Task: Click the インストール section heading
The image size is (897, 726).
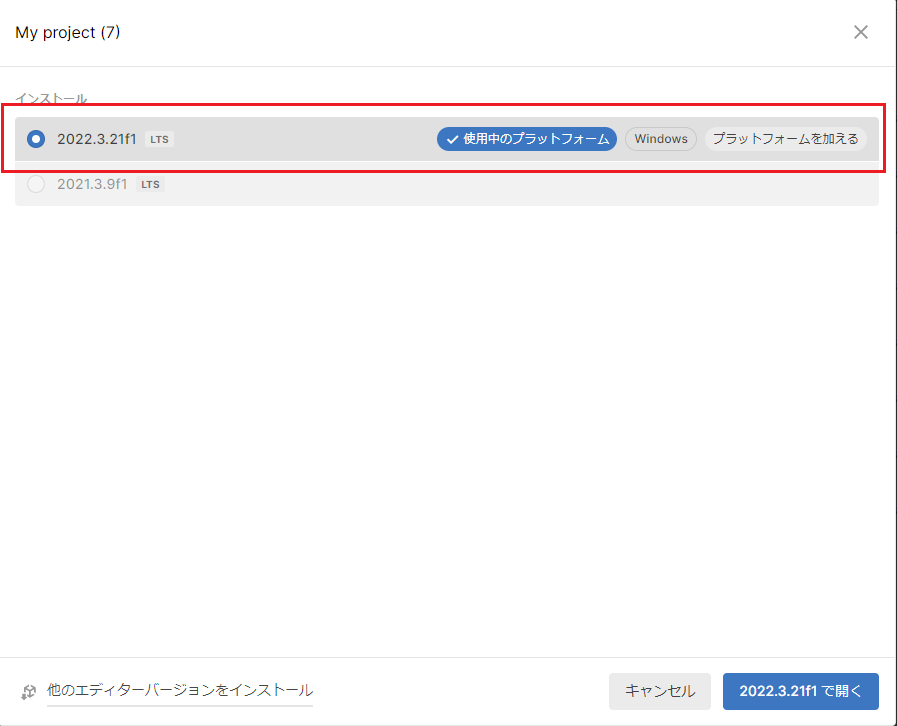Action: (51, 99)
